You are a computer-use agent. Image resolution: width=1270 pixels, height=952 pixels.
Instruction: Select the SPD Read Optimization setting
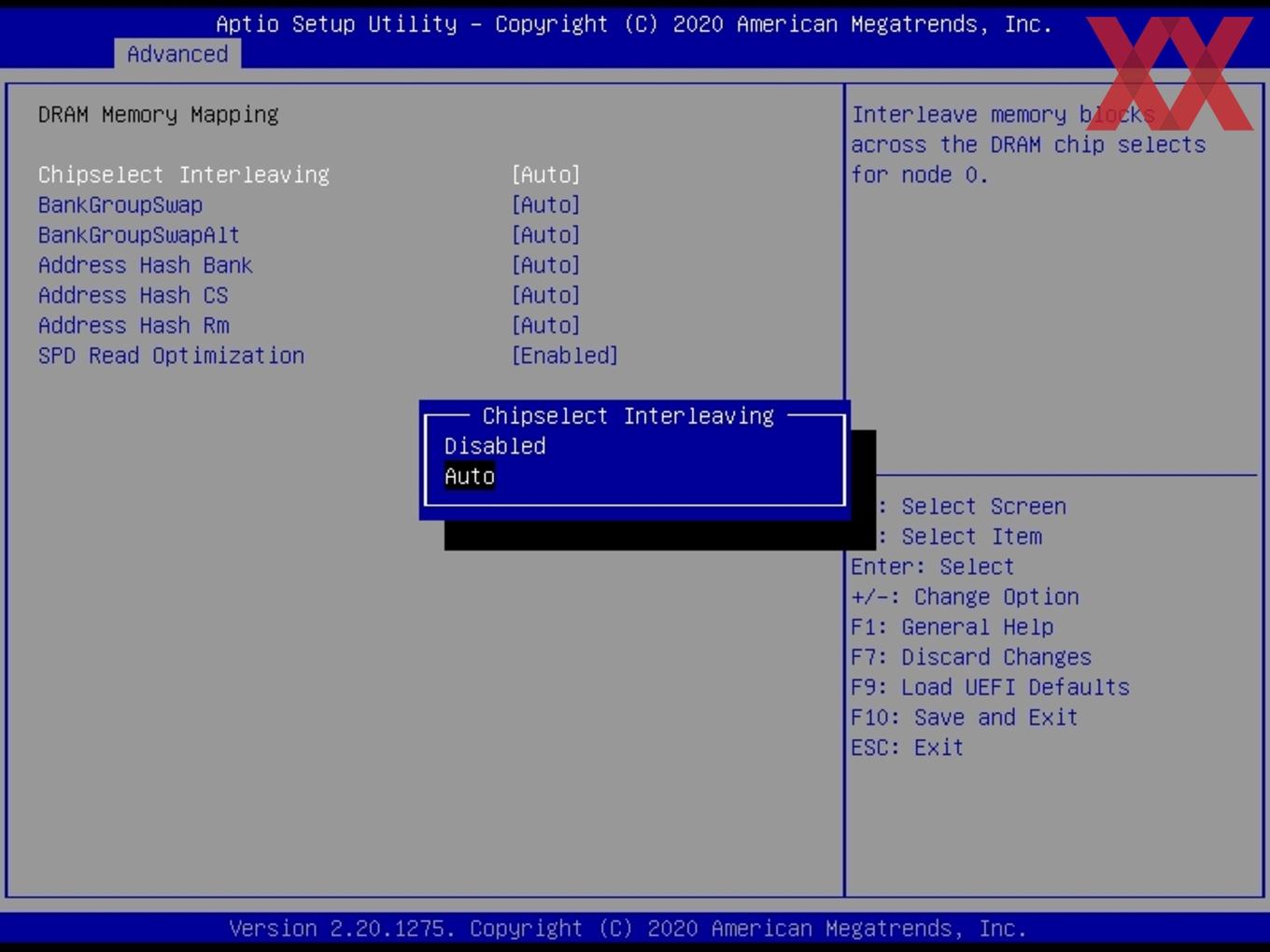click(171, 356)
